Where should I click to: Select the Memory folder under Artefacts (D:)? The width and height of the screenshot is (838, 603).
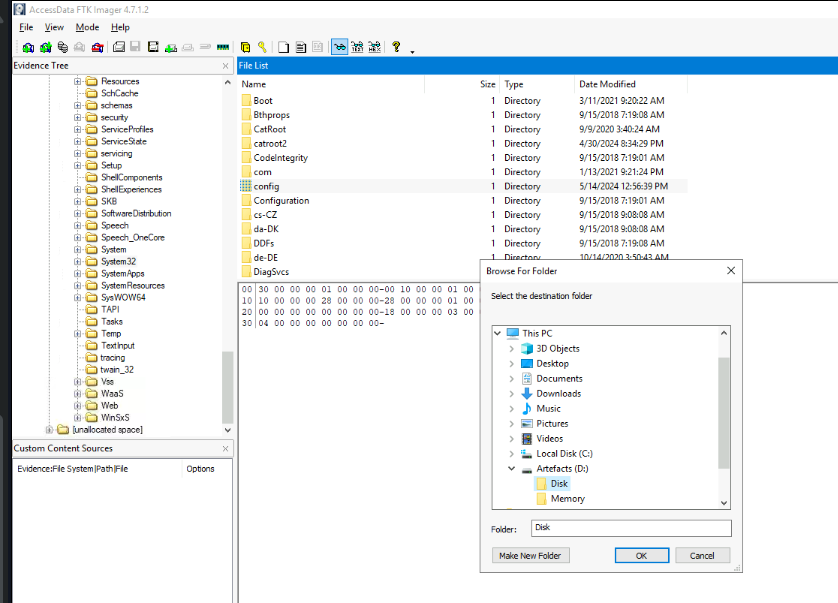click(x=567, y=499)
